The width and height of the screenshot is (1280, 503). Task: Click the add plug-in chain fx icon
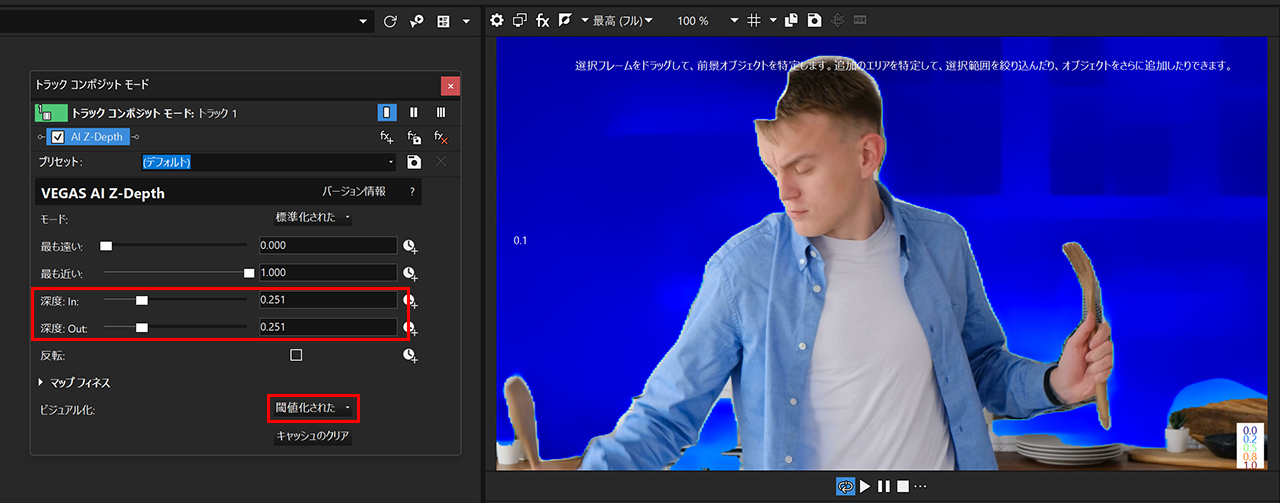[387, 138]
